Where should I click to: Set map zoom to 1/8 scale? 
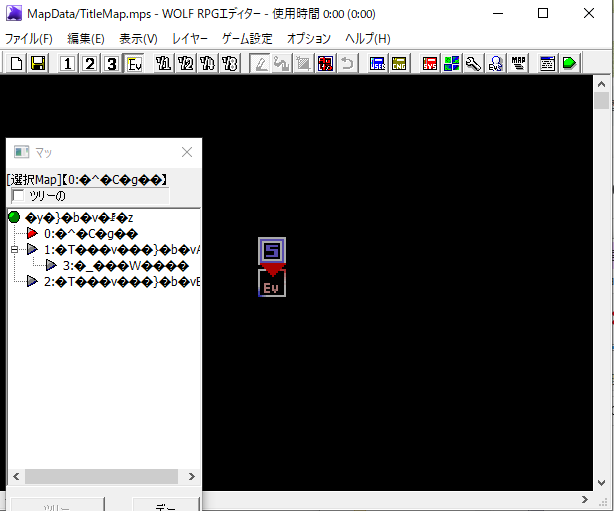pos(229,63)
